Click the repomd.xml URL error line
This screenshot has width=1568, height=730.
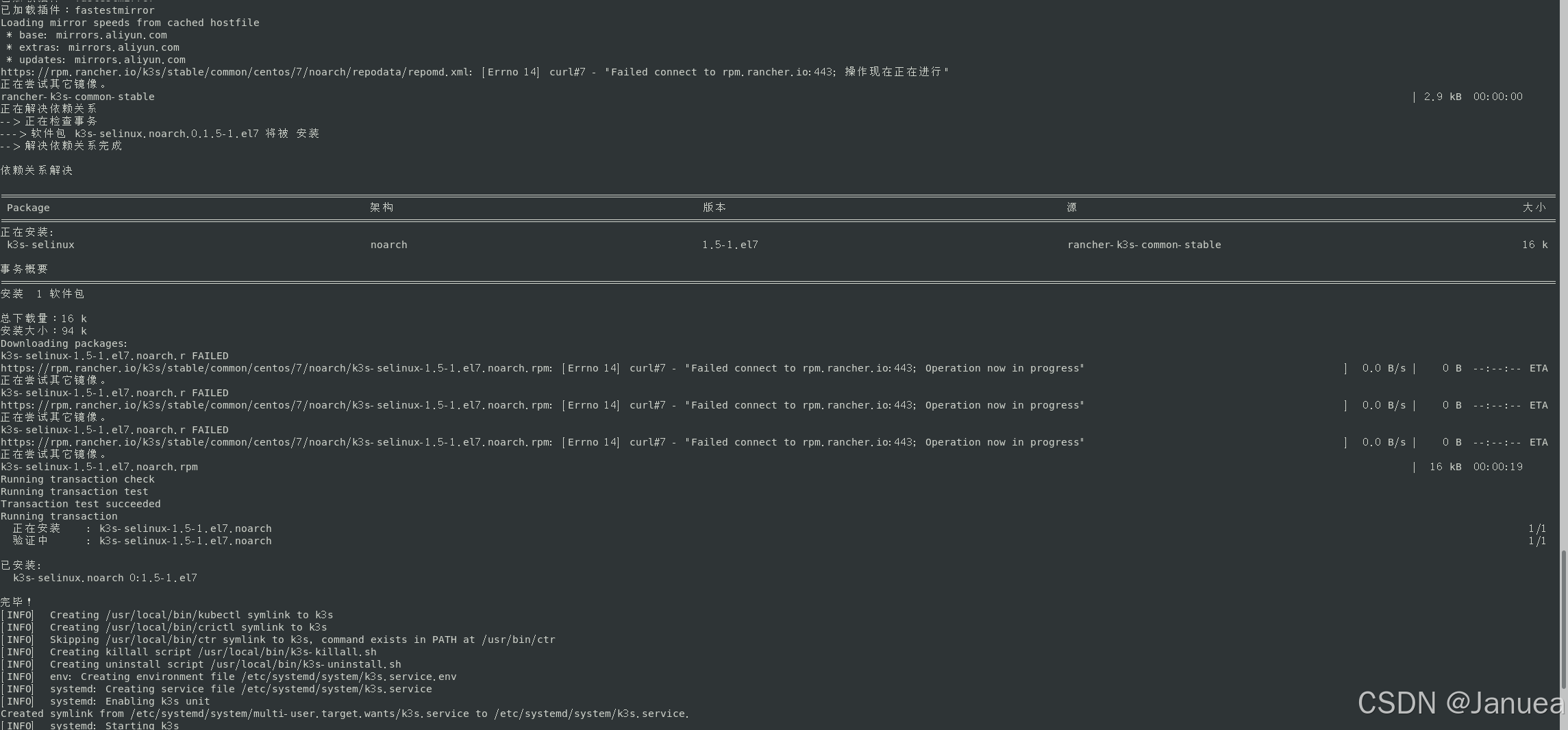(x=475, y=72)
